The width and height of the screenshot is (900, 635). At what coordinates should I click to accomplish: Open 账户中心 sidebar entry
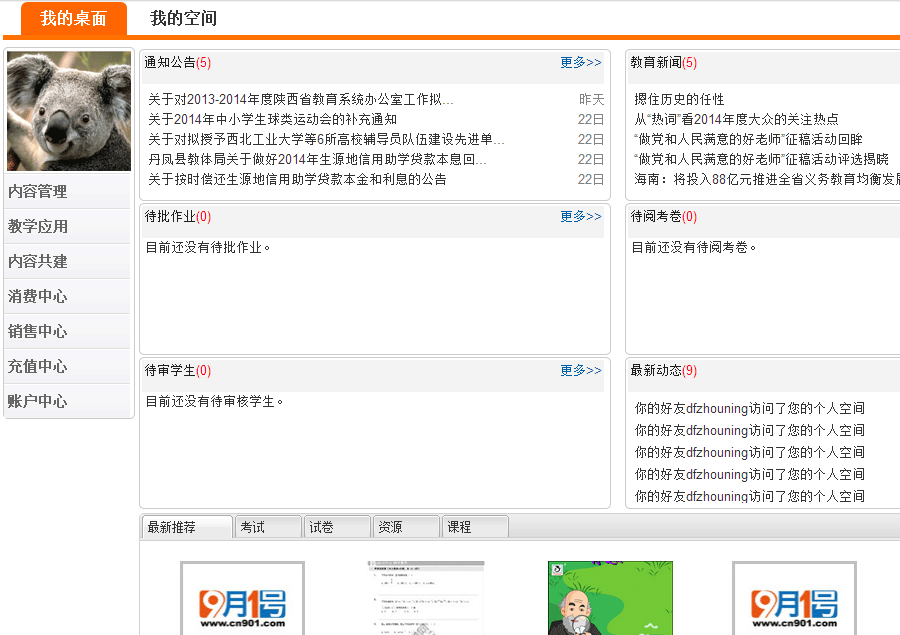38,401
